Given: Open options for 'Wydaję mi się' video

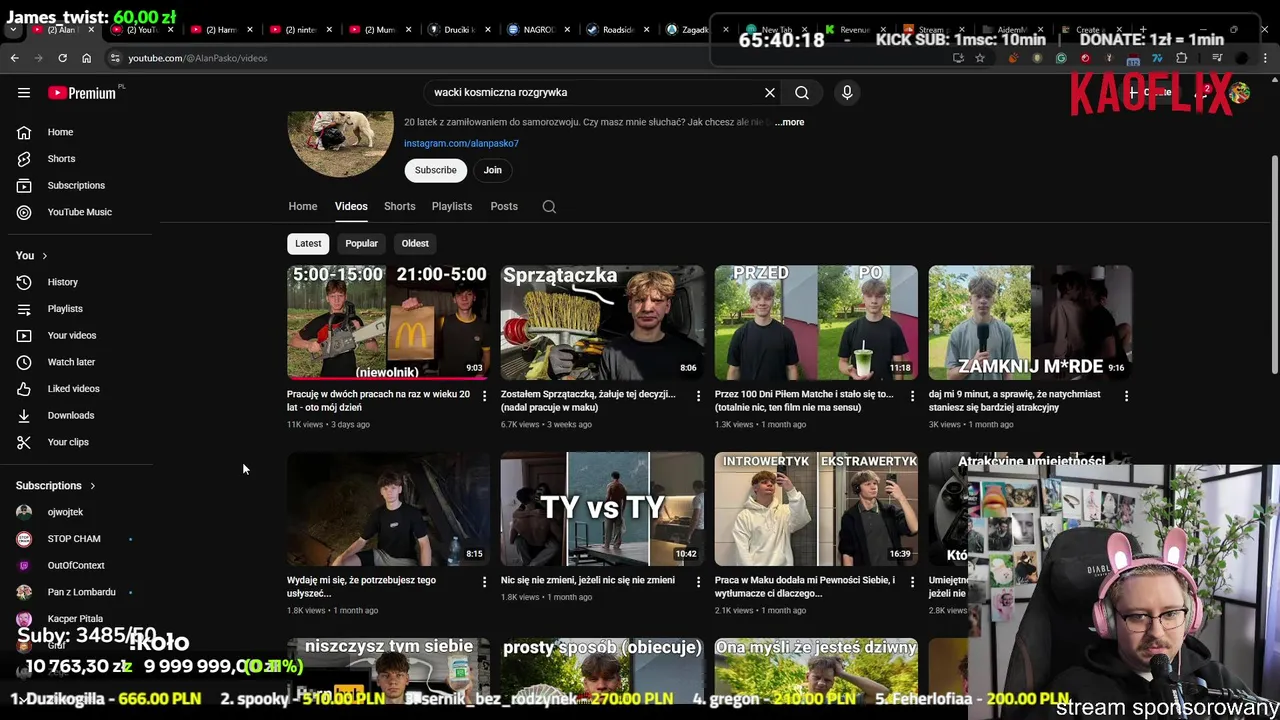Looking at the screenshot, I should coord(484,582).
